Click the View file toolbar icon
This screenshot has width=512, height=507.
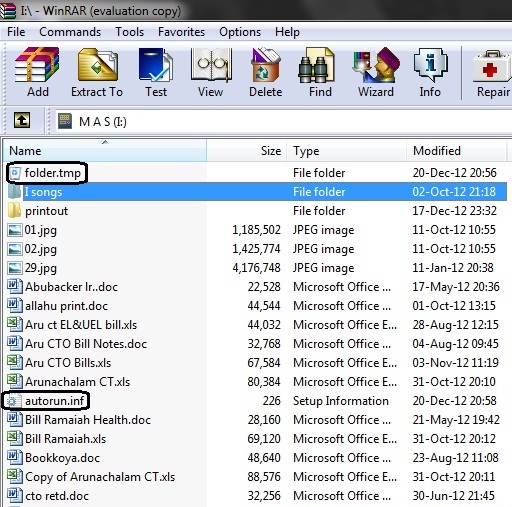(x=211, y=65)
